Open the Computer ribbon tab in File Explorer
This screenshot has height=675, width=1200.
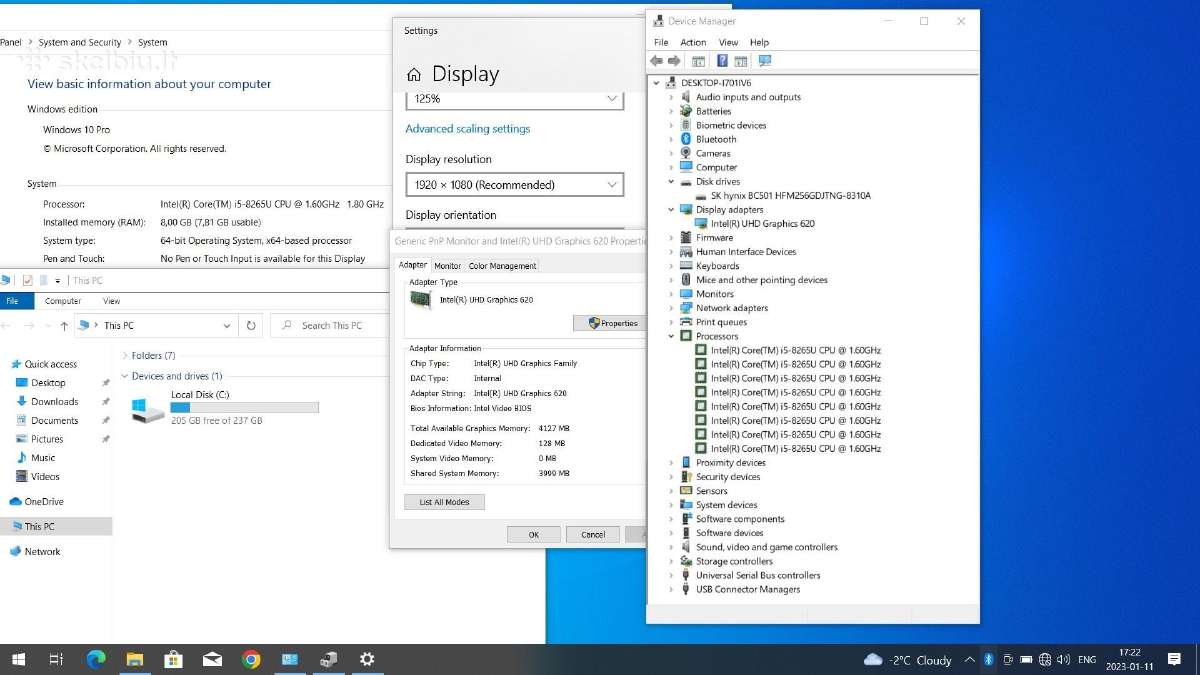click(63, 301)
